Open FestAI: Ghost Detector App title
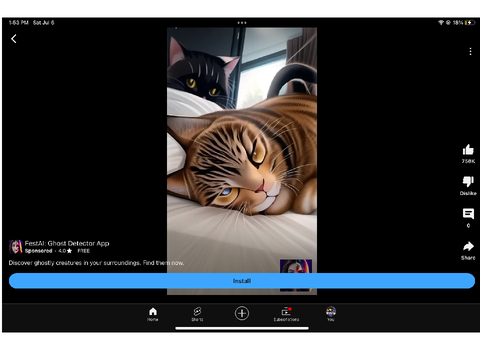Viewport: 480px width, 360px height. [x=67, y=243]
